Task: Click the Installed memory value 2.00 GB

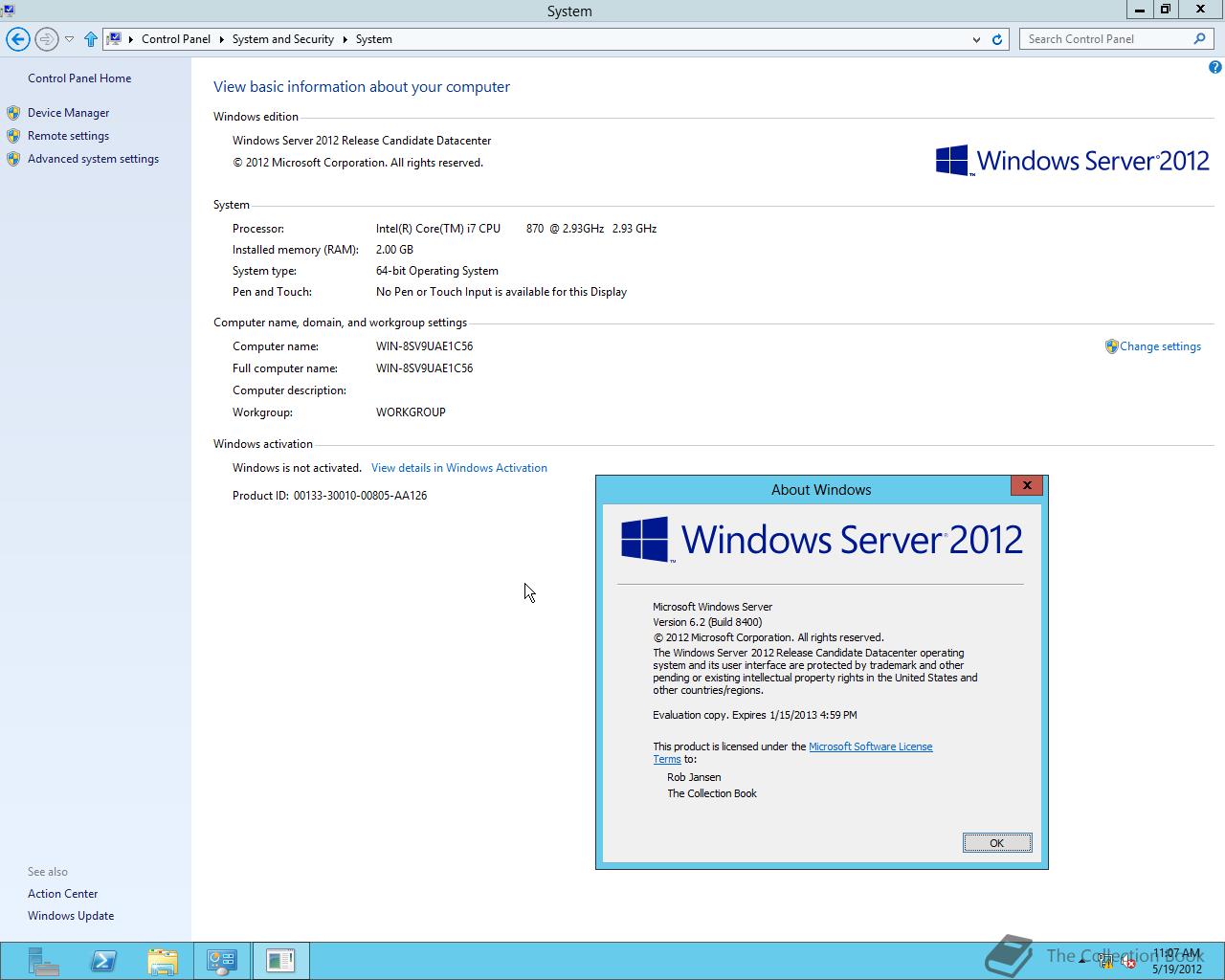Action: tap(394, 250)
